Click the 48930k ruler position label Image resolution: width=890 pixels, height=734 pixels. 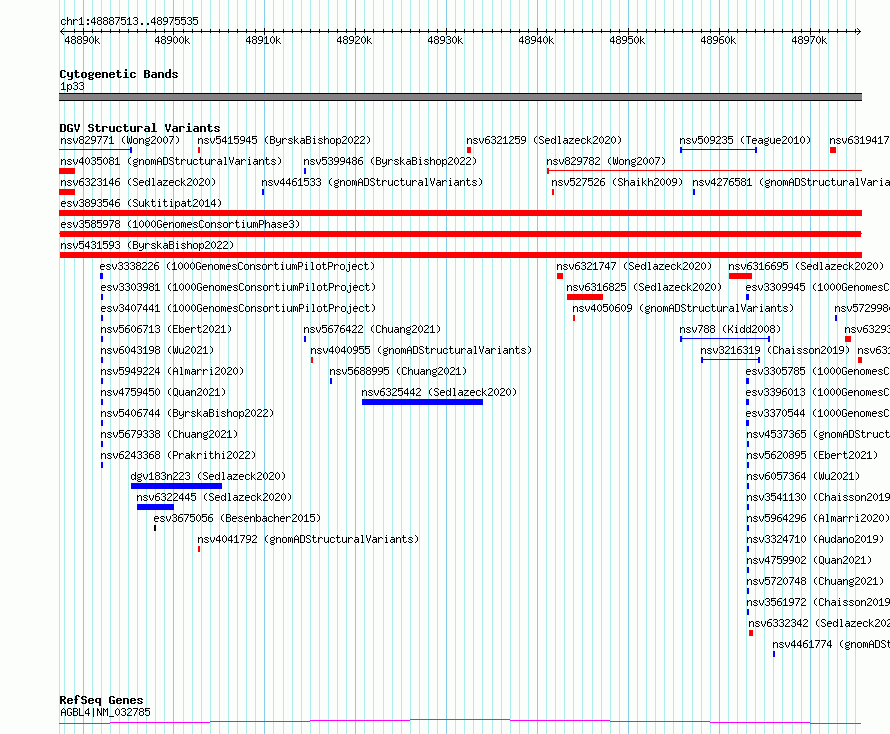[445, 40]
